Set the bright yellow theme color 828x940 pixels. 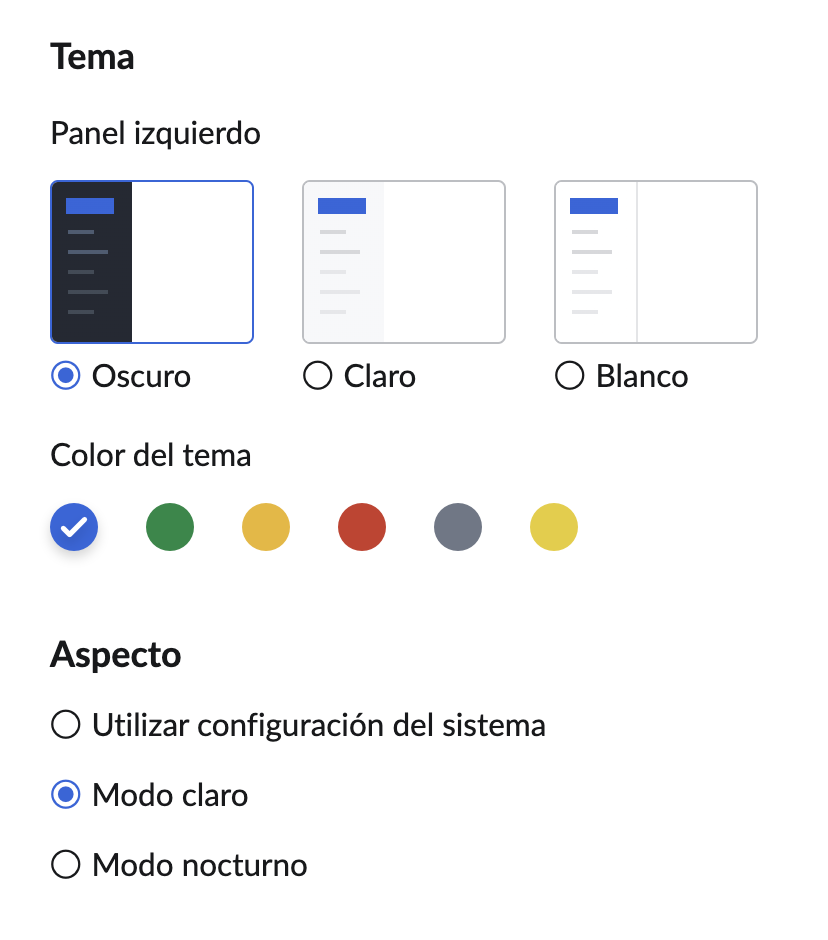(x=554, y=527)
